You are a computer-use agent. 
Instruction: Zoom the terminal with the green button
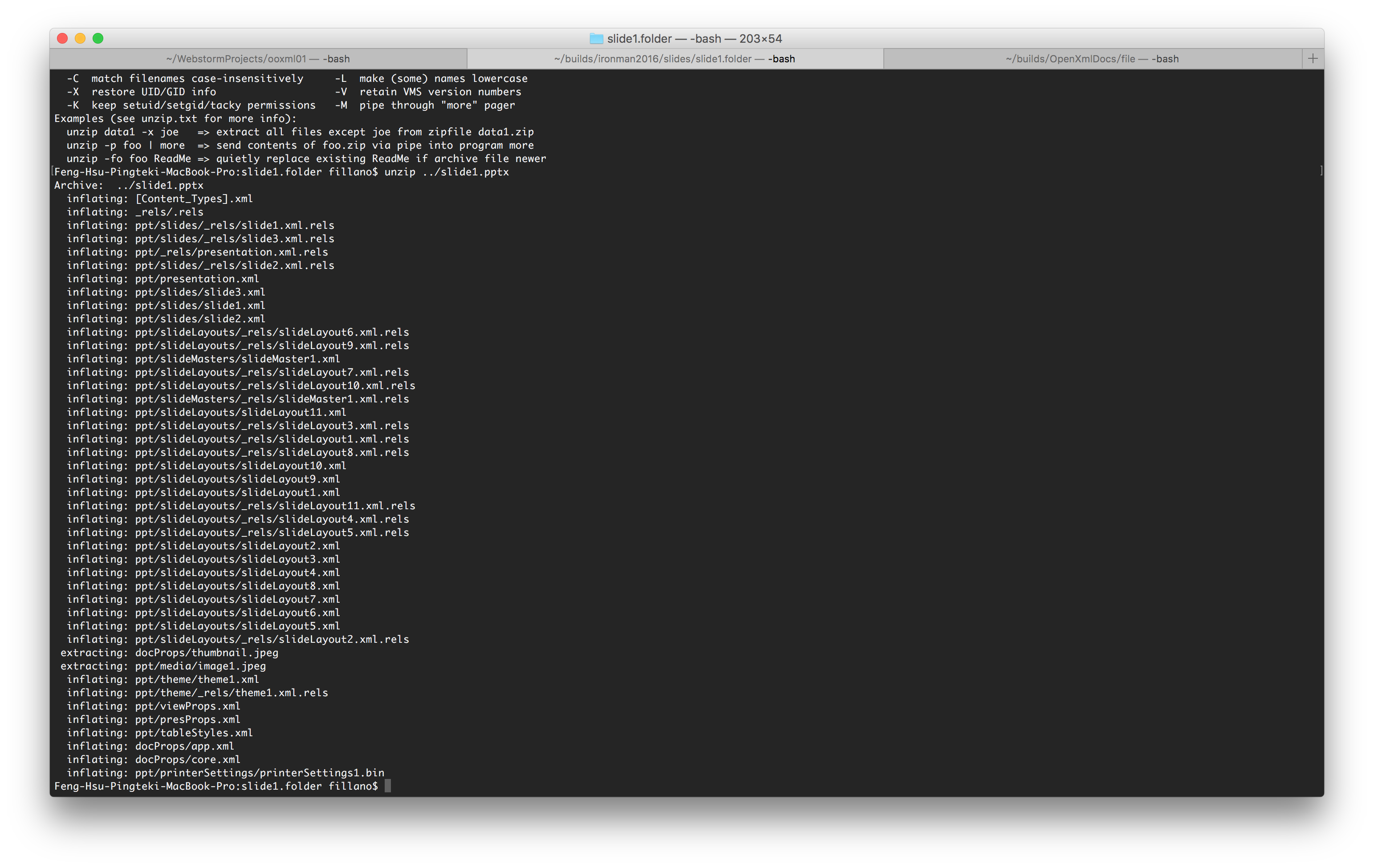98,38
